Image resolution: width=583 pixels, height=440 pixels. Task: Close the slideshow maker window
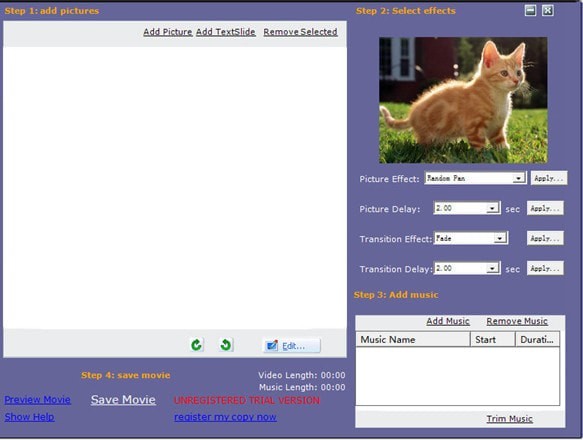point(548,10)
